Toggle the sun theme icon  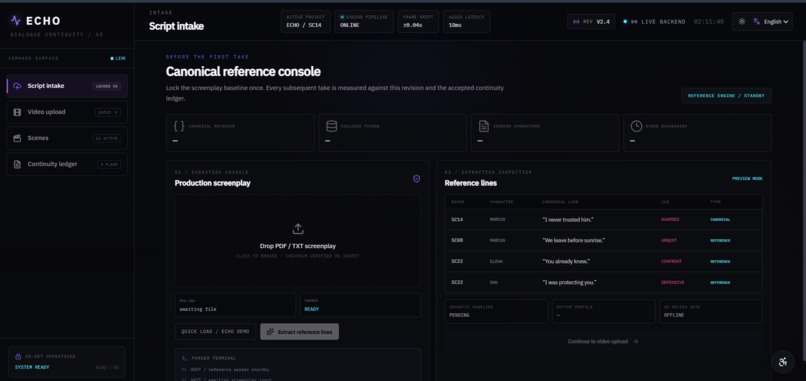click(741, 22)
